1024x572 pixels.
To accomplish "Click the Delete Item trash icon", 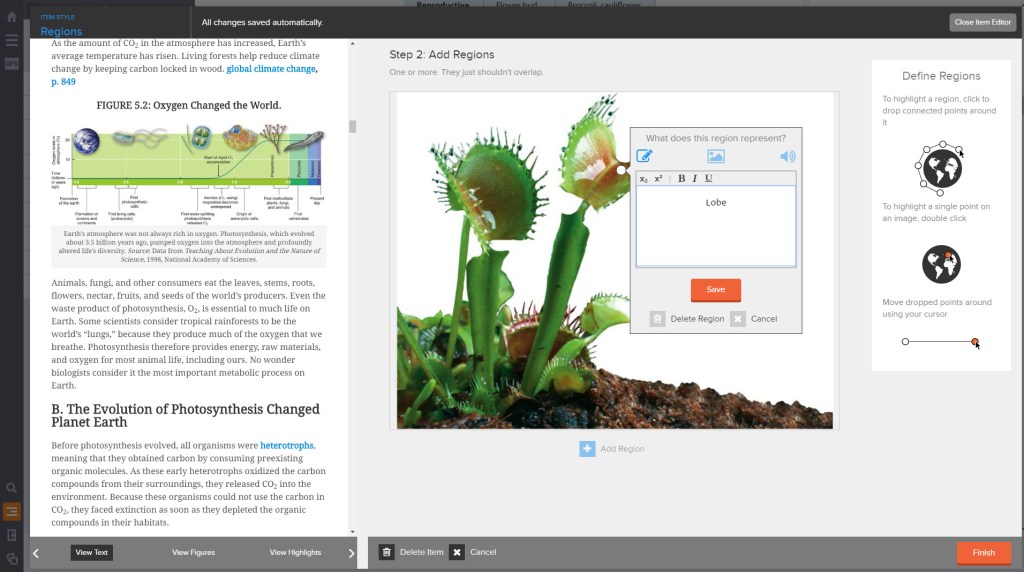I will (x=386, y=552).
